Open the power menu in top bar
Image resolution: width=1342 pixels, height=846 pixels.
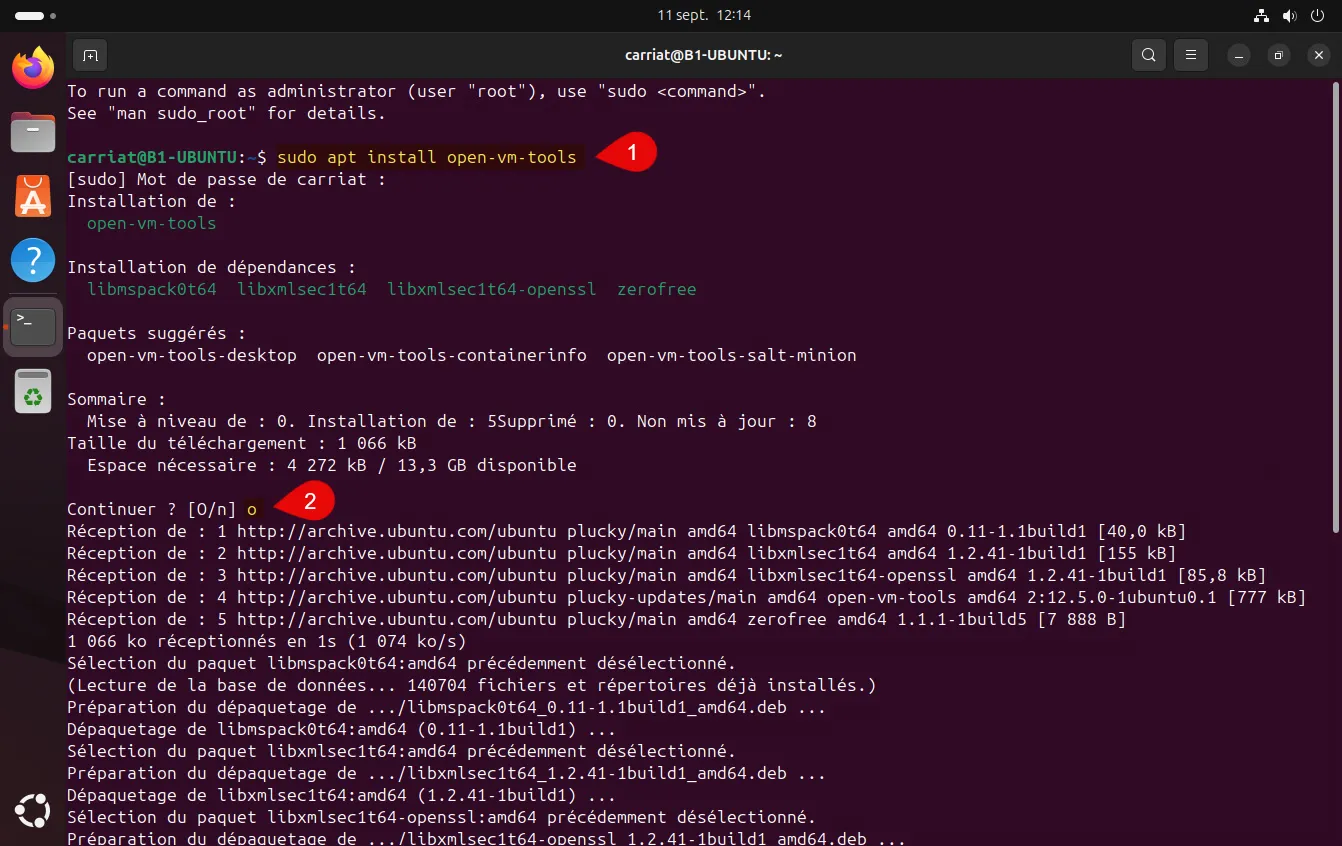1317,16
